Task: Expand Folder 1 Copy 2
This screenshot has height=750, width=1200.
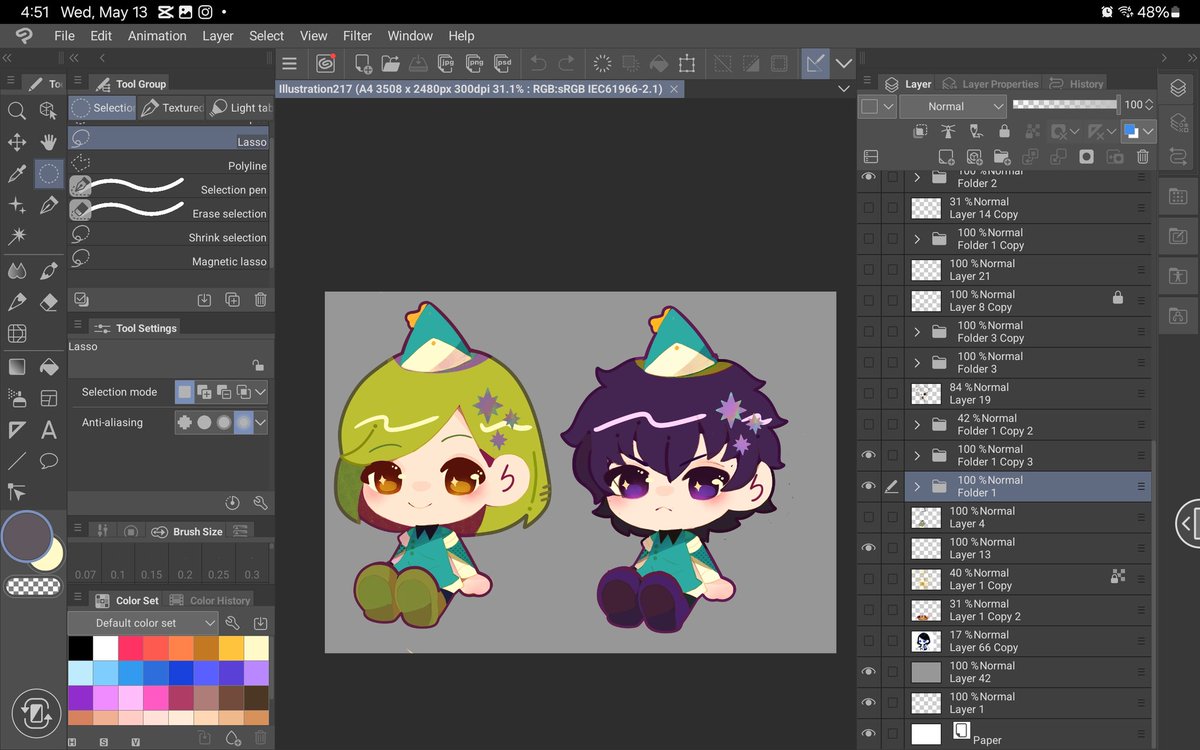Action: click(x=917, y=425)
